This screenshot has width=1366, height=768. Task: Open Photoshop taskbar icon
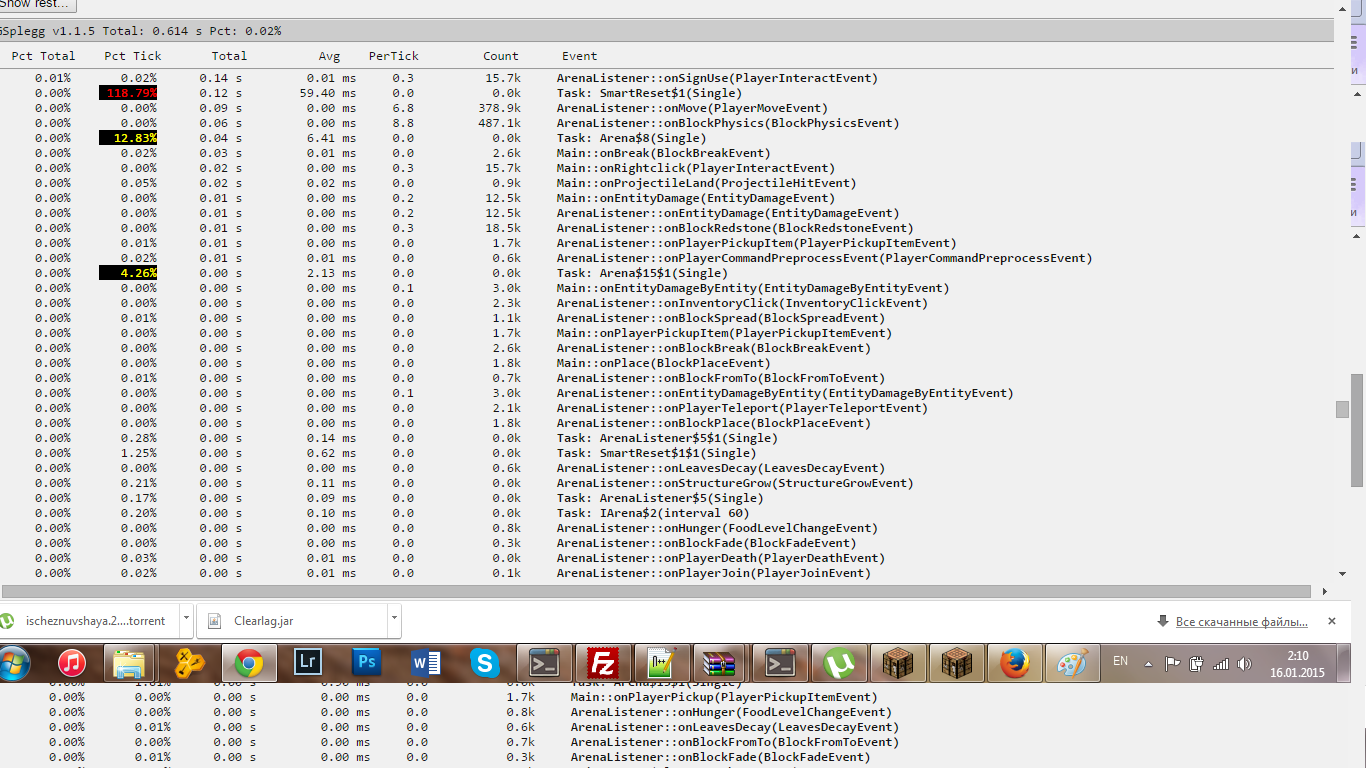367,663
